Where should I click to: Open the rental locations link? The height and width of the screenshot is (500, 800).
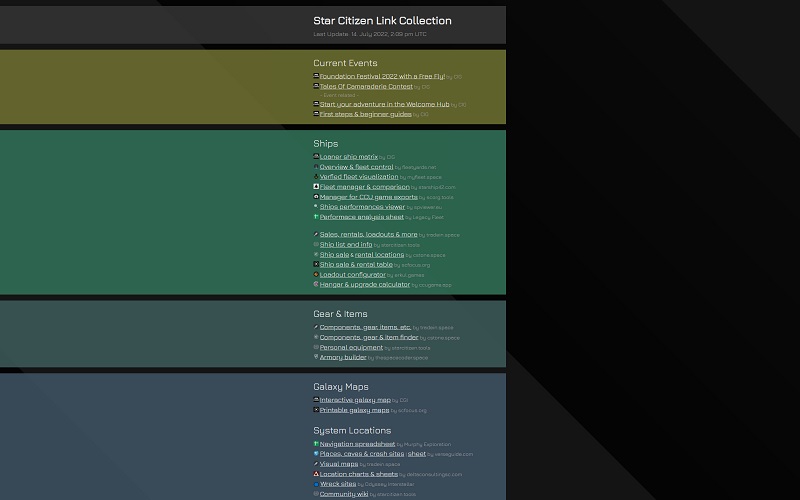pos(379,255)
